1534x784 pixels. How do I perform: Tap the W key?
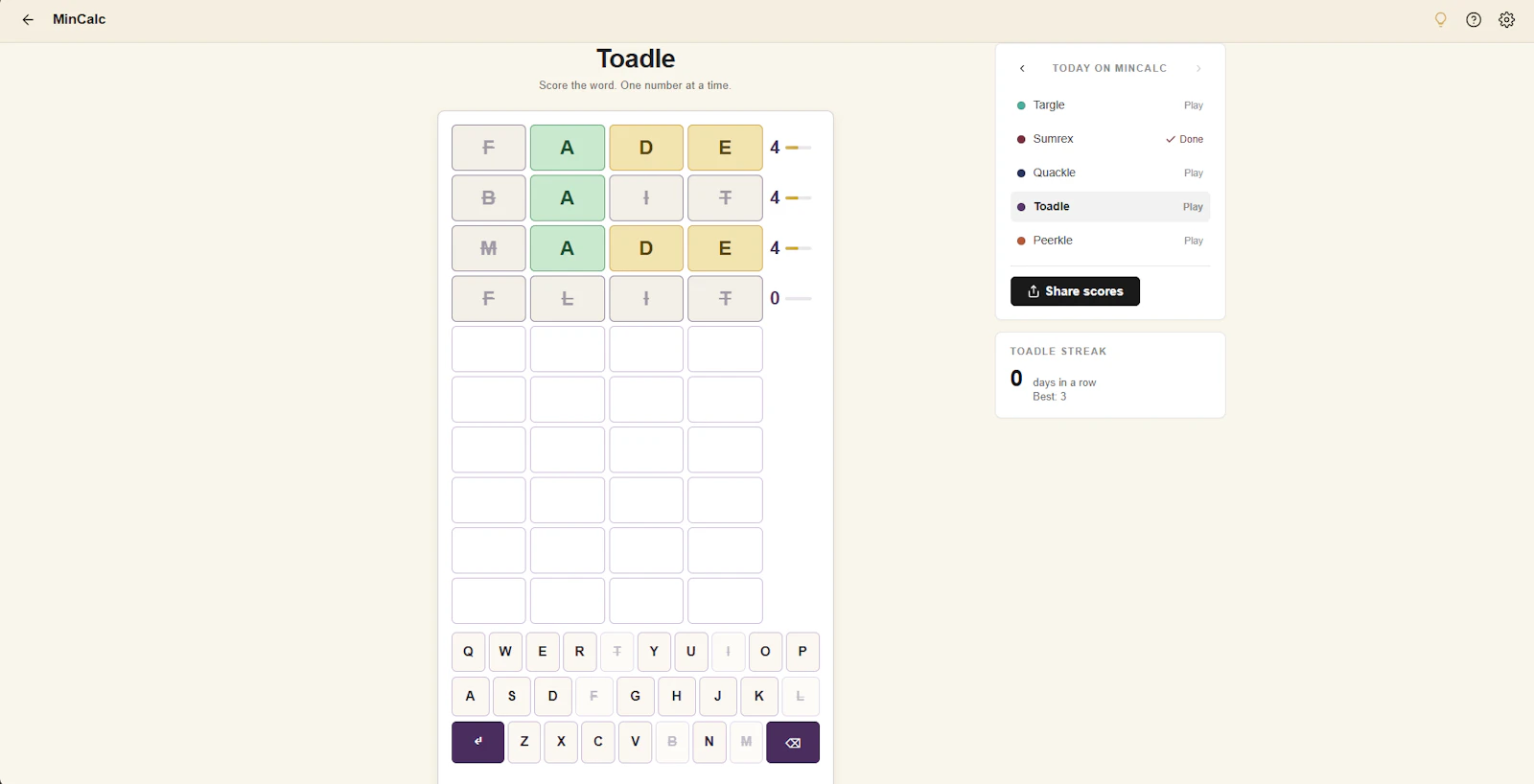click(505, 652)
